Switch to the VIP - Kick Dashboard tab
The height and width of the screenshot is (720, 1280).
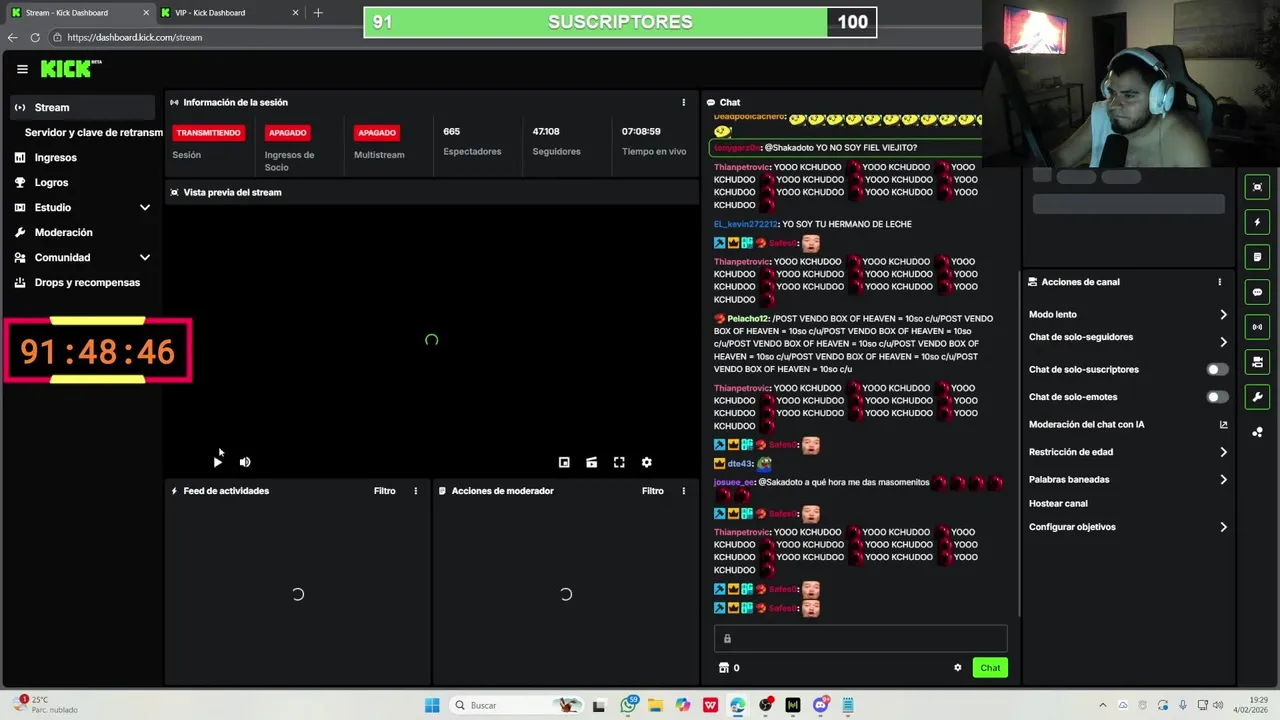point(230,13)
